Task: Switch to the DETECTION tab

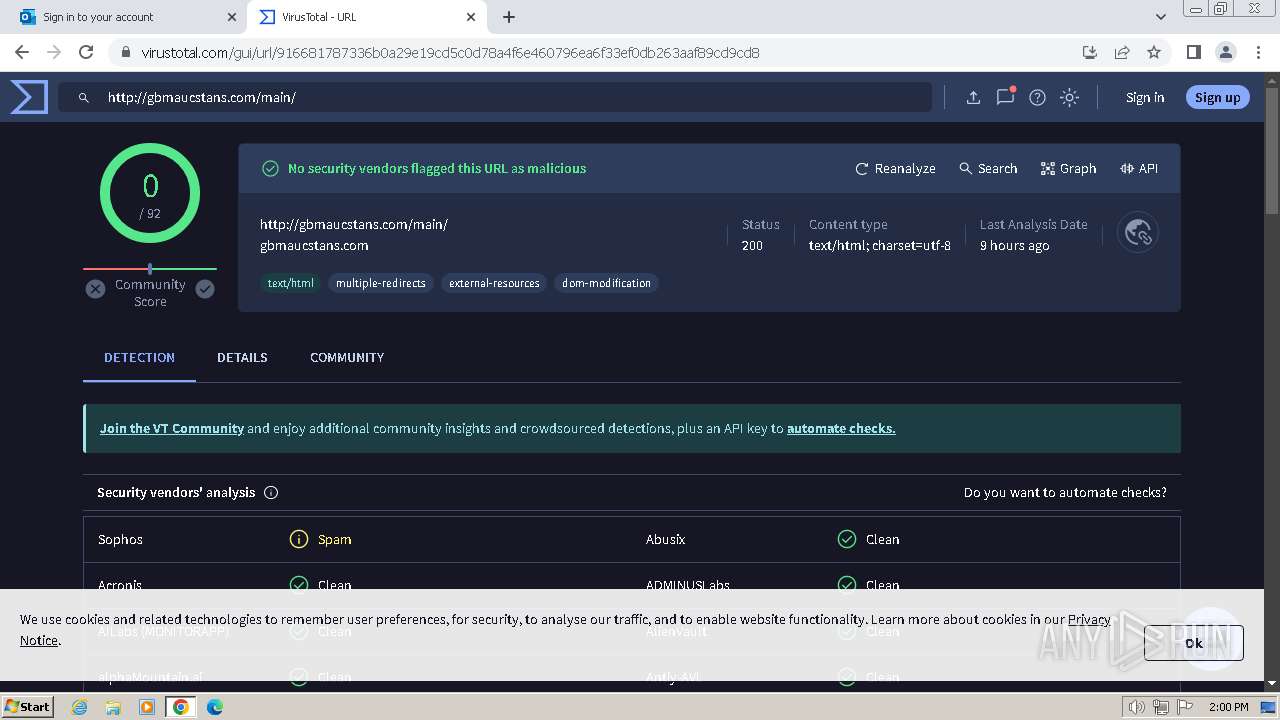Action: pos(139,357)
